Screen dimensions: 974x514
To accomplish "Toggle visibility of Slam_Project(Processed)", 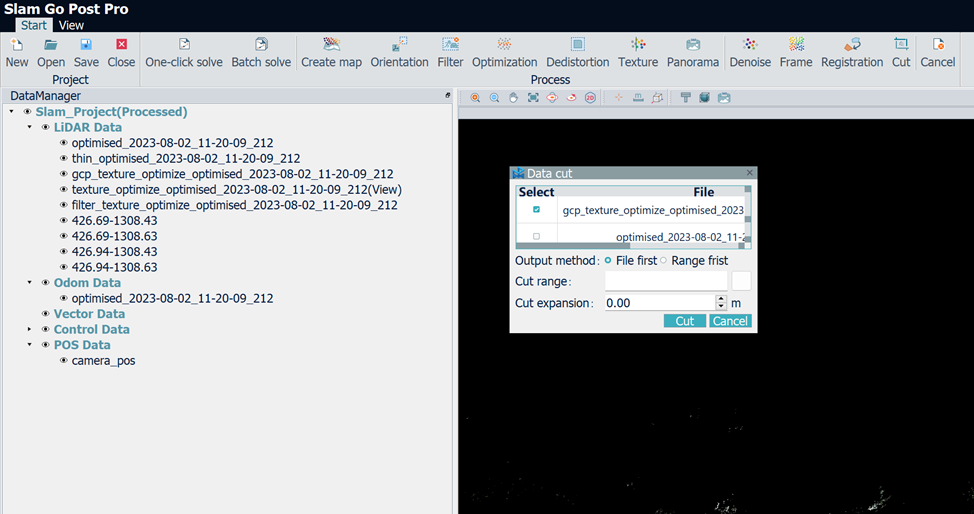I will pyautogui.click(x=27, y=112).
